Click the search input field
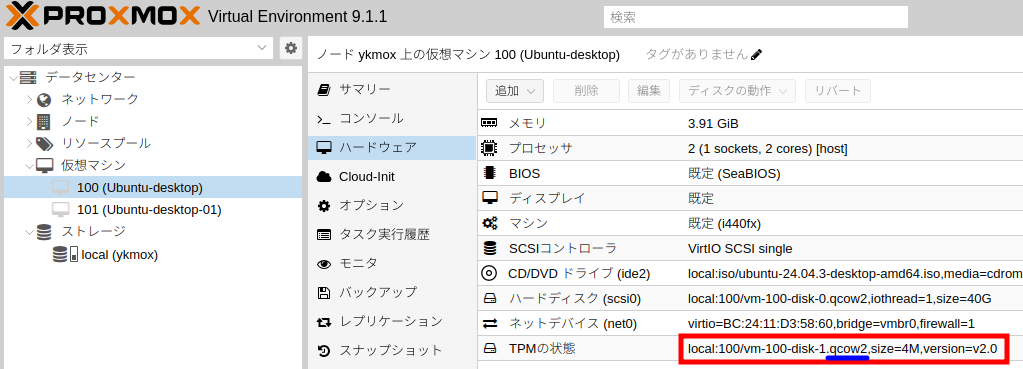 click(x=756, y=18)
